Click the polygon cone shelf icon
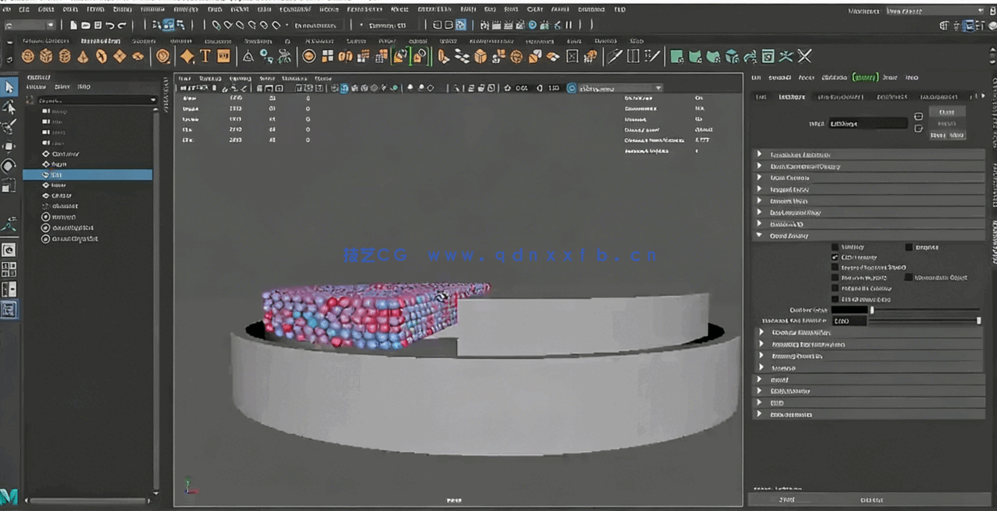997x511 pixels. click(x=84, y=57)
